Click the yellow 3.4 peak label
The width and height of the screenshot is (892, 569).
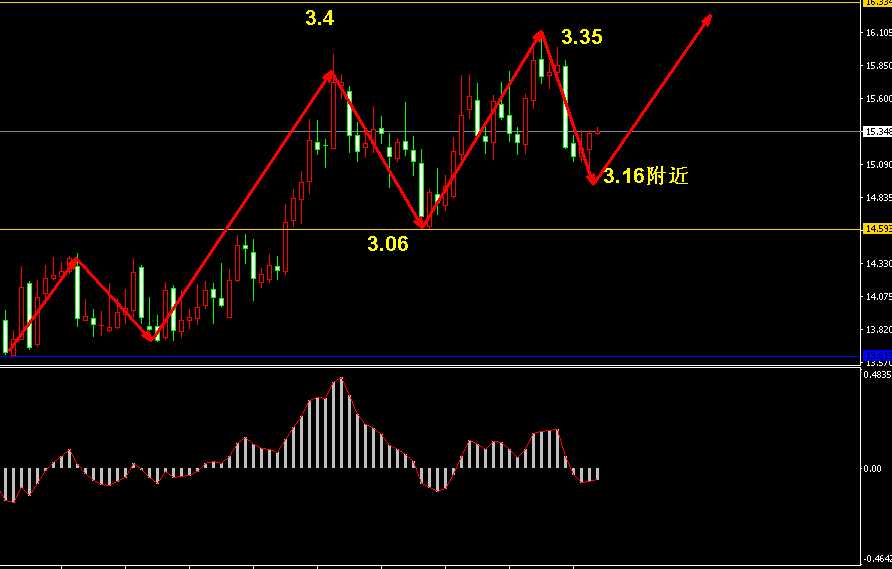coord(320,17)
